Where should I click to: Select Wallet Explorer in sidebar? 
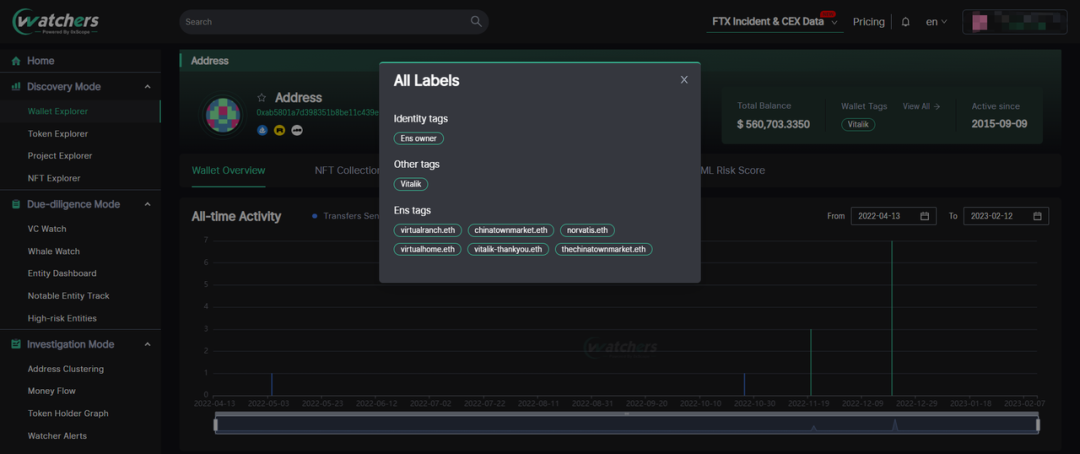click(x=58, y=111)
